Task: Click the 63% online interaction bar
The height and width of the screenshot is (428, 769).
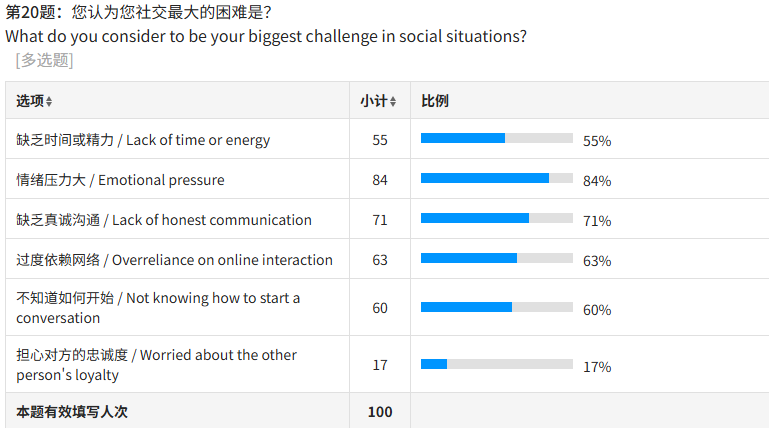Action: point(496,259)
